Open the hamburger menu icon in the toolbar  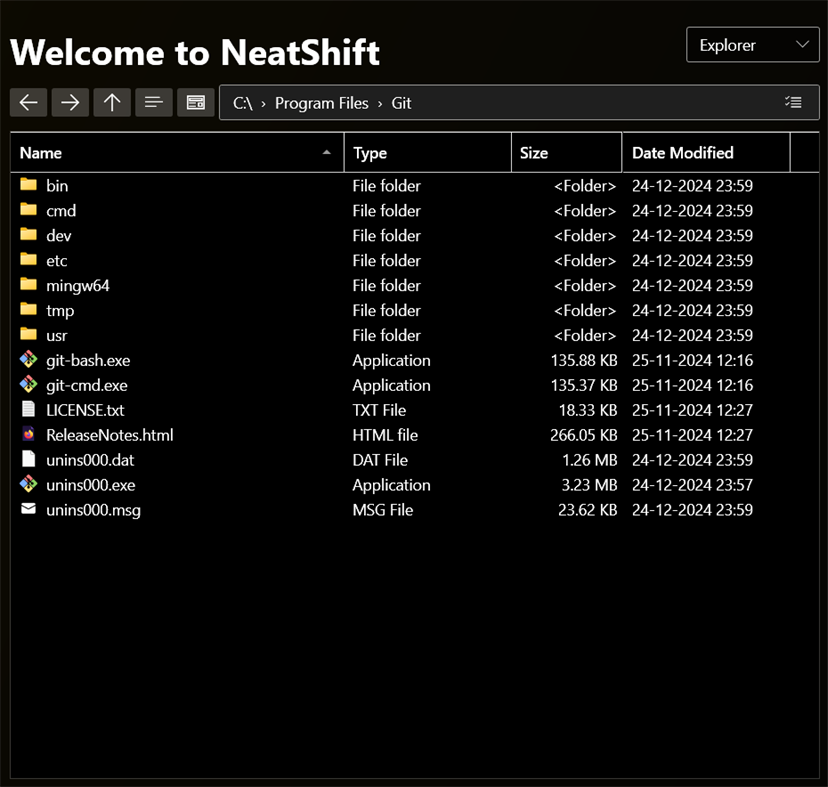[154, 102]
